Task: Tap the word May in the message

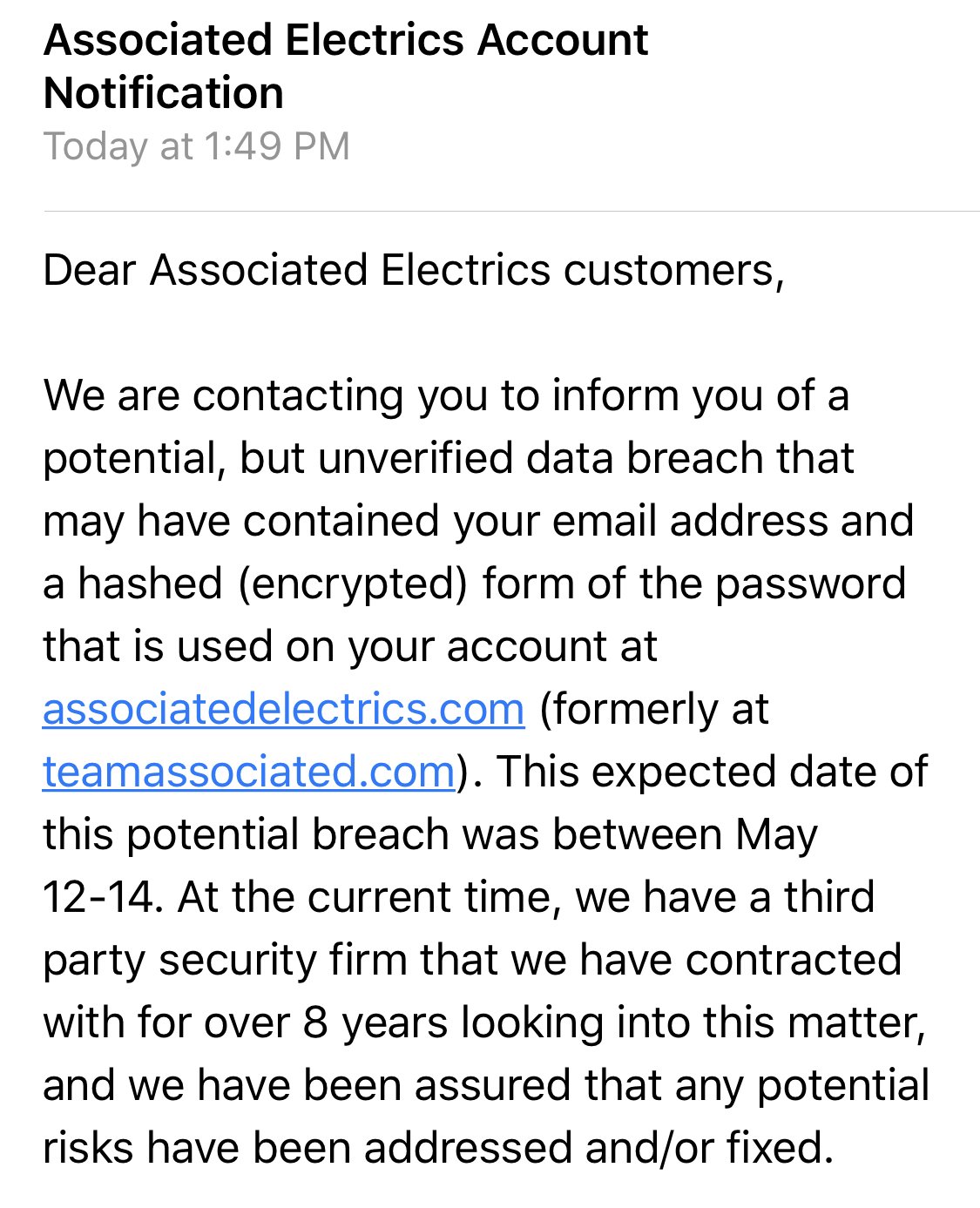Action: click(777, 834)
